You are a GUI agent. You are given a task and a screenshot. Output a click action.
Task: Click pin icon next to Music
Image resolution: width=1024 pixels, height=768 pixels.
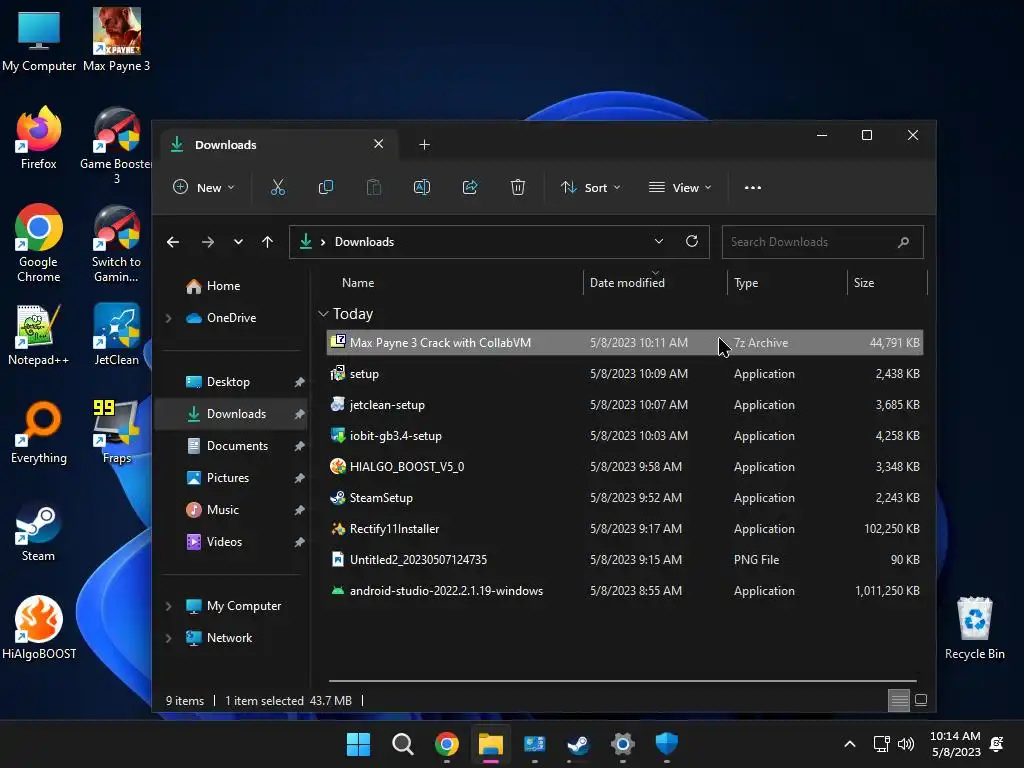299,510
